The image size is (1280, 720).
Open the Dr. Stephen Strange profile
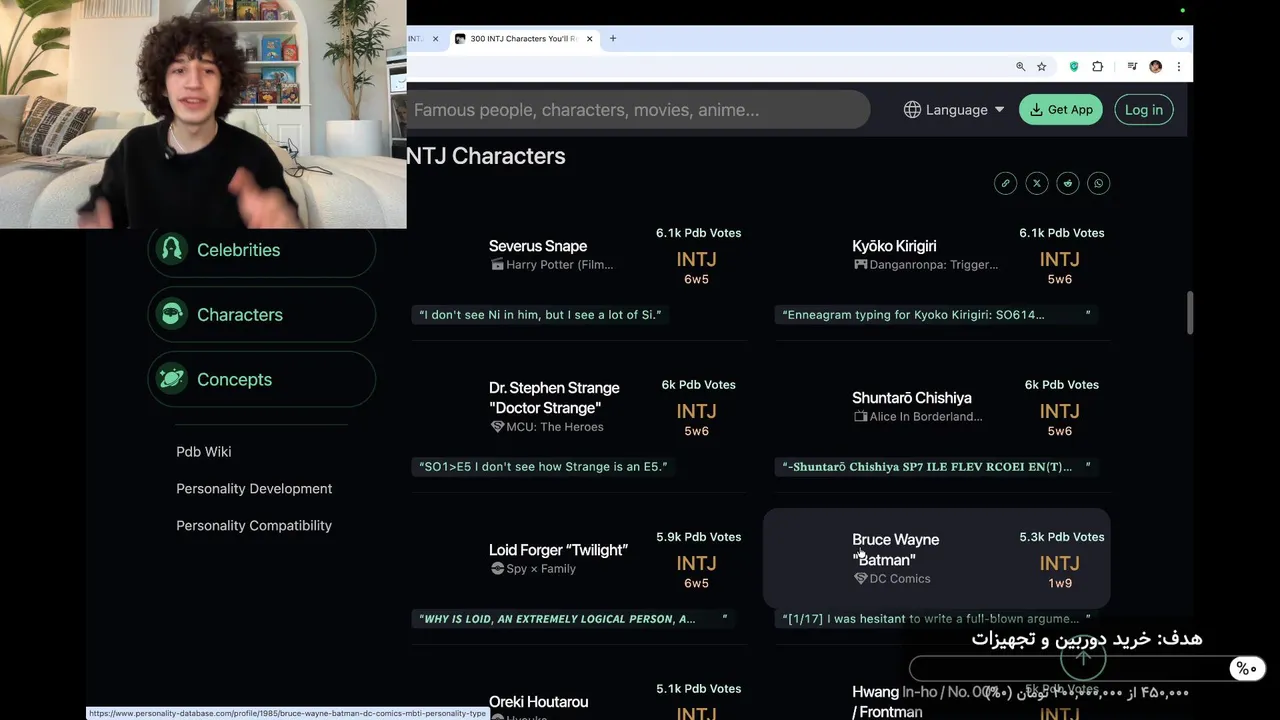coord(554,398)
